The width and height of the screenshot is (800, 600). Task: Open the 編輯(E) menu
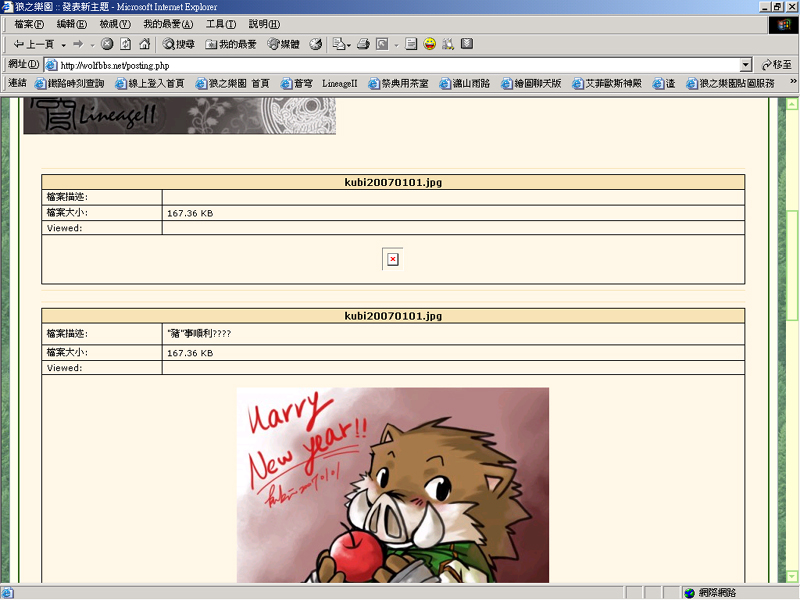(71, 24)
